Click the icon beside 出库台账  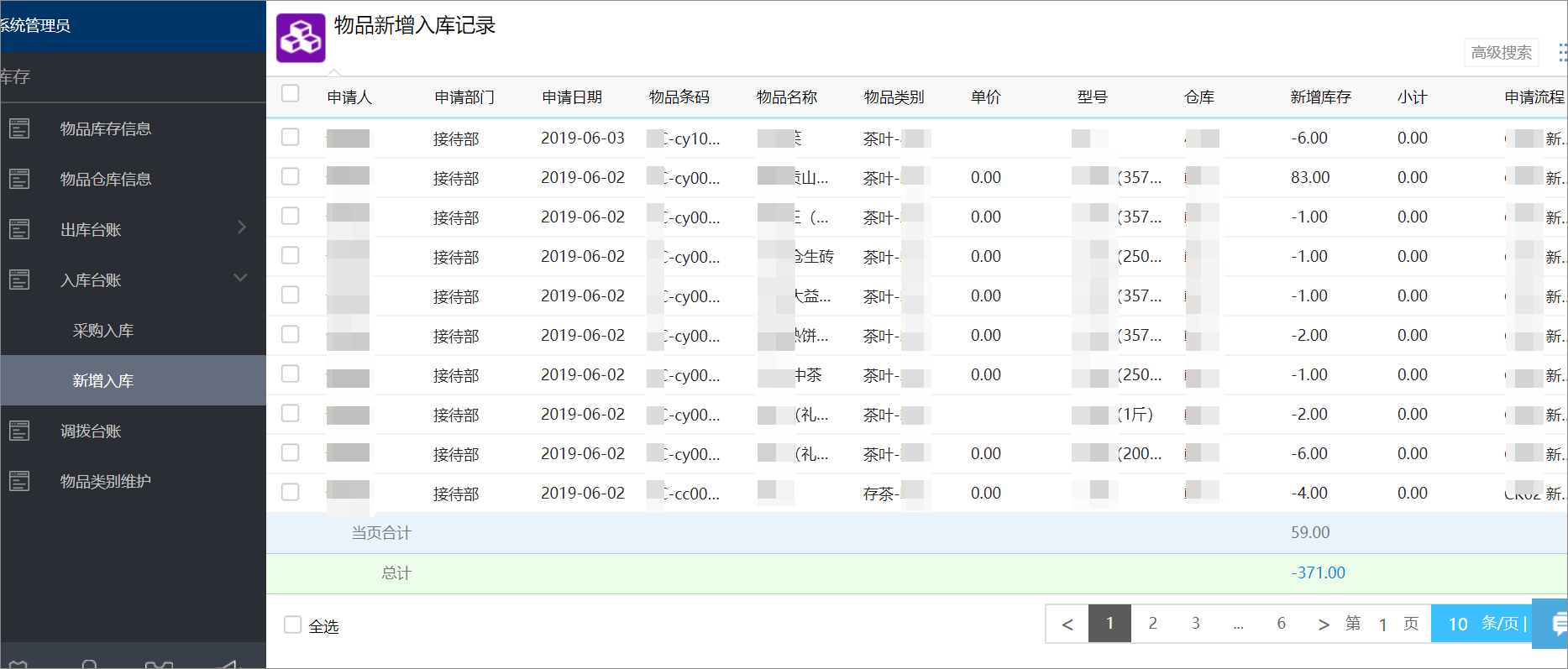tap(19, 229)
